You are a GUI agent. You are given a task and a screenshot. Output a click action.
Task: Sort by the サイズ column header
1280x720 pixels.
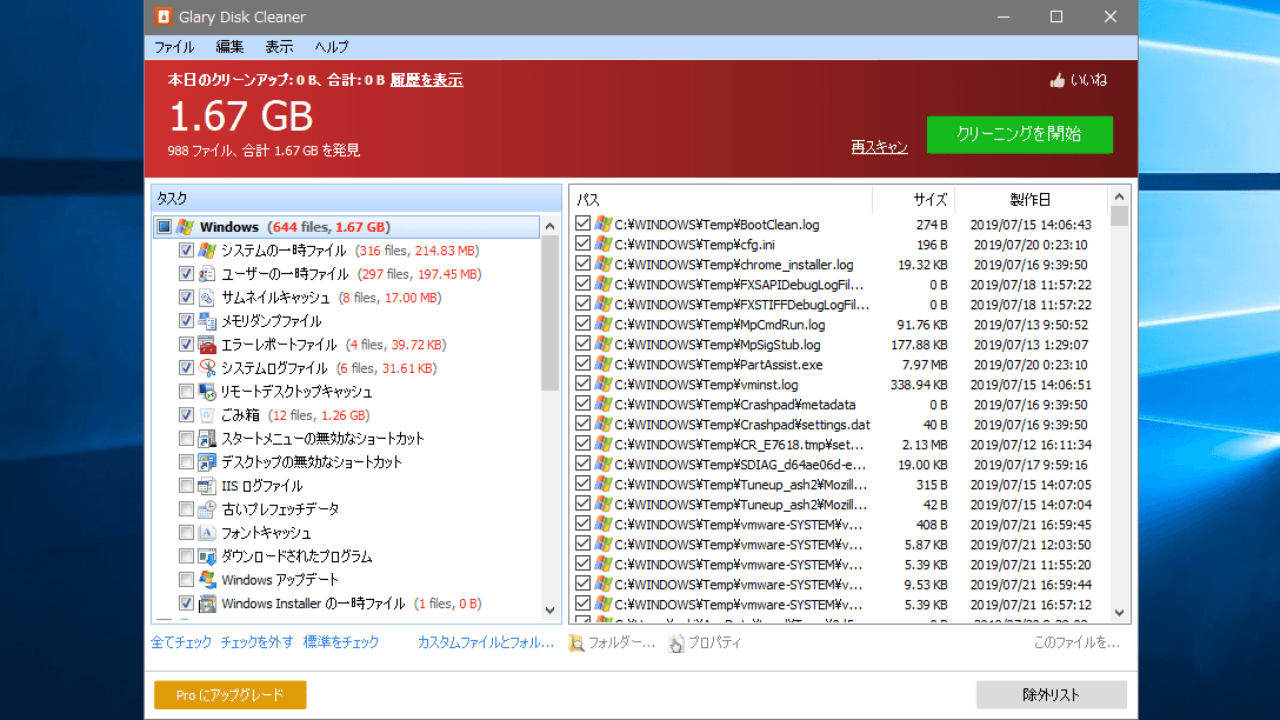pos(914,200)
